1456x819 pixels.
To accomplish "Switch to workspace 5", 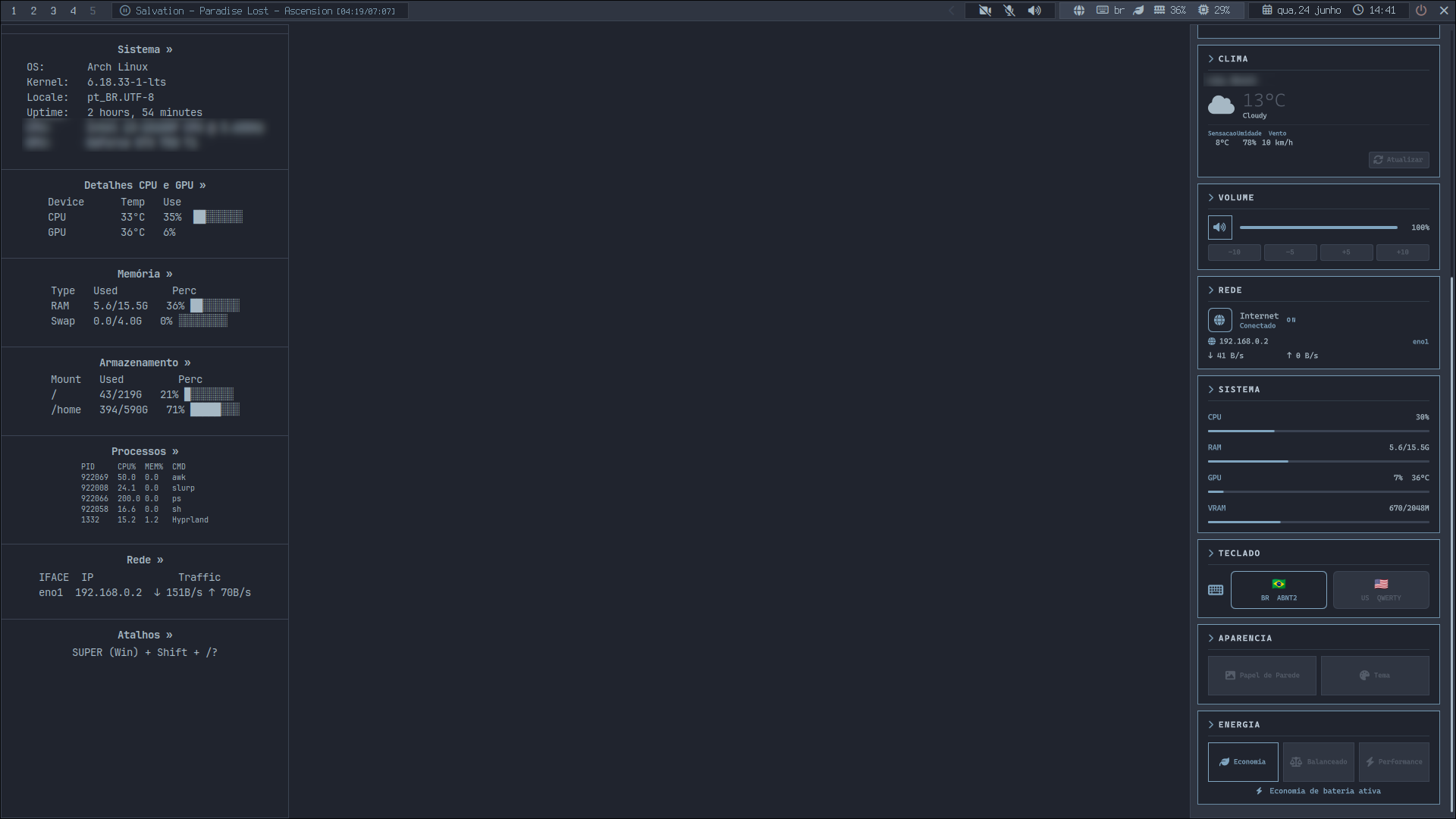I will [x=93, y=11].
